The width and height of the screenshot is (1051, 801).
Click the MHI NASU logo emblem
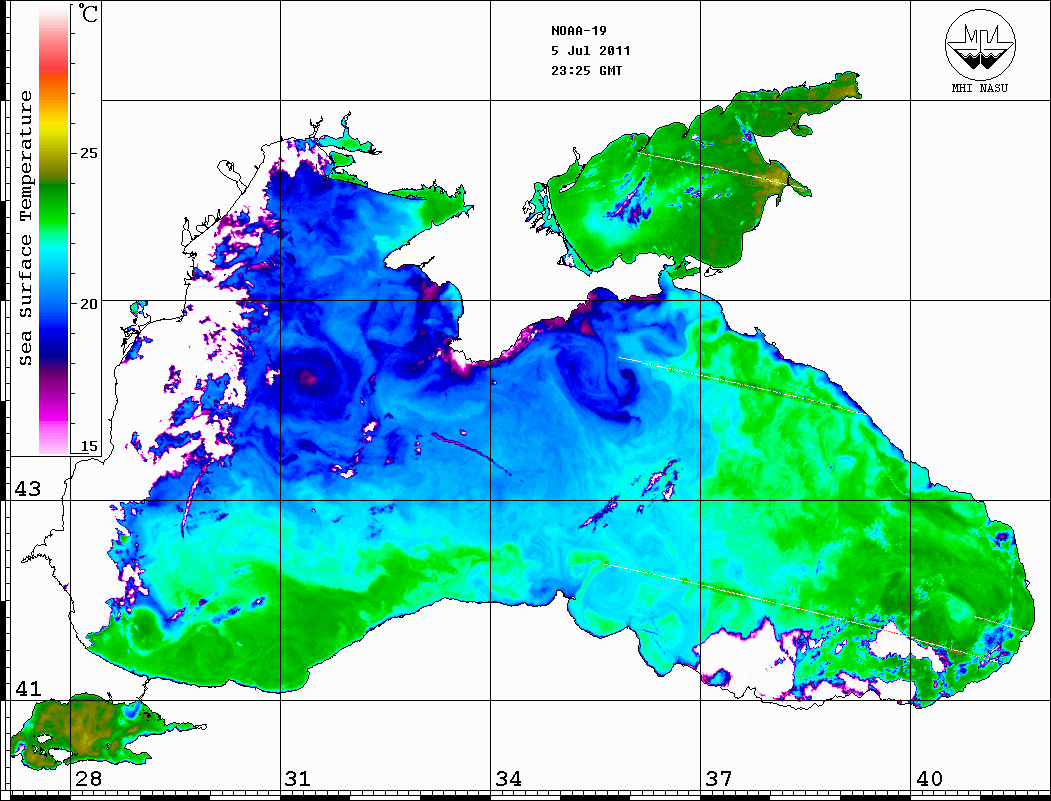tap(980, 44)
